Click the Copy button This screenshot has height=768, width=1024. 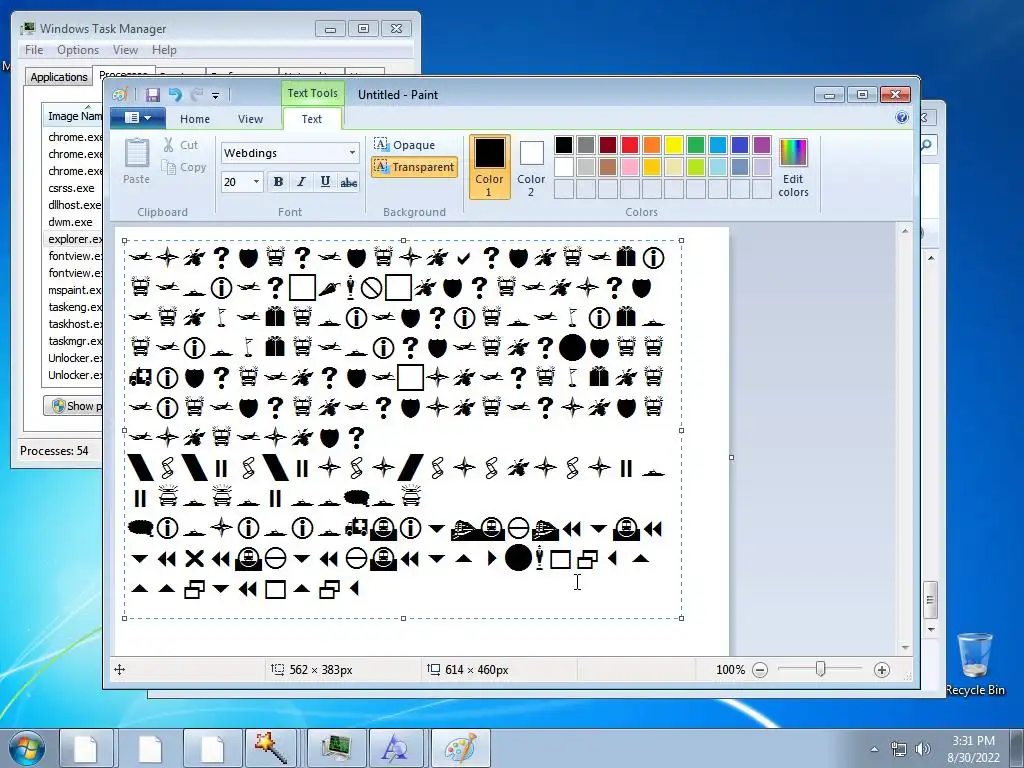tap(184, 167)
